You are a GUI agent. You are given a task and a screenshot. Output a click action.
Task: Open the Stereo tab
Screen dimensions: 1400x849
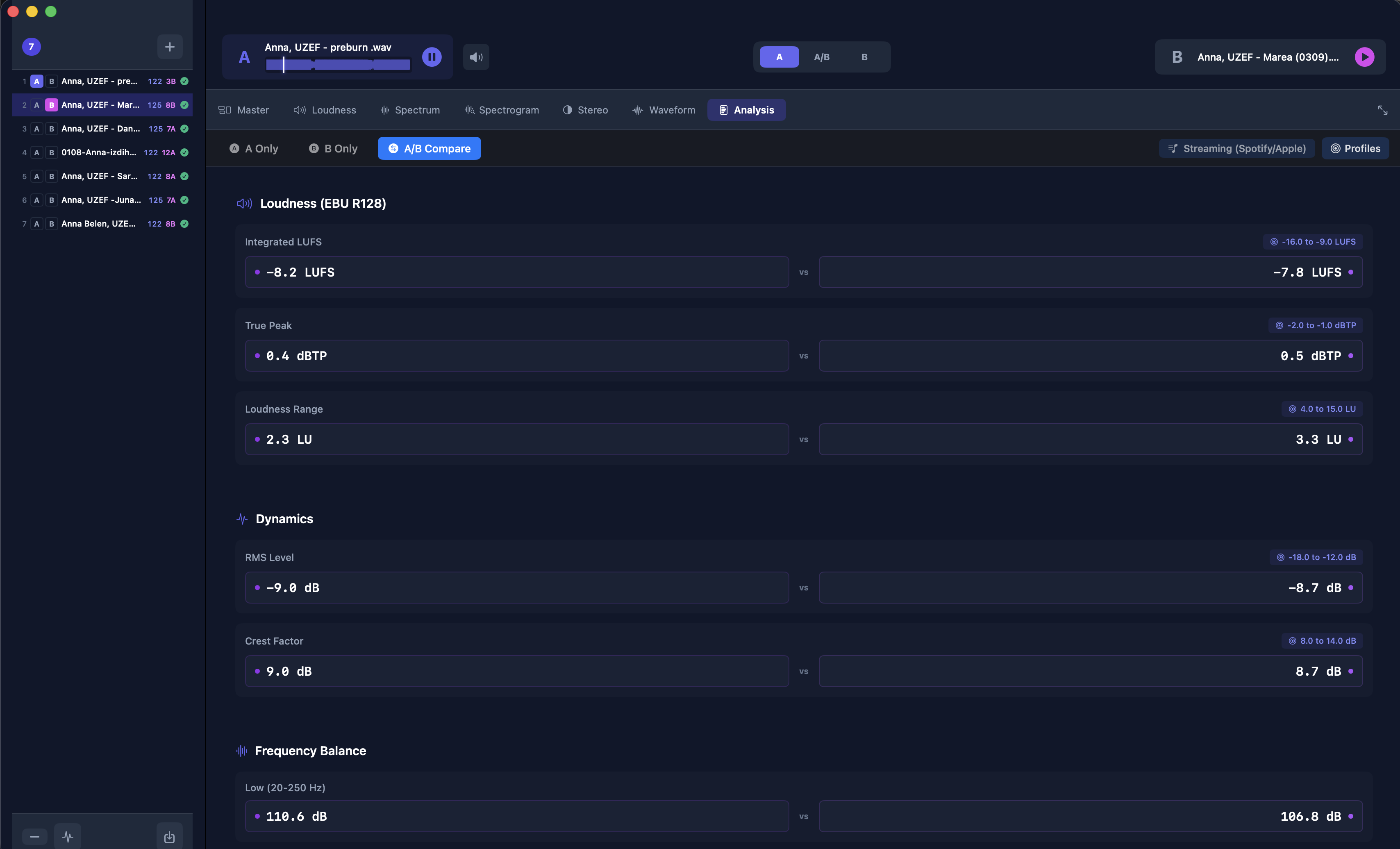click(x=585, y=110)
